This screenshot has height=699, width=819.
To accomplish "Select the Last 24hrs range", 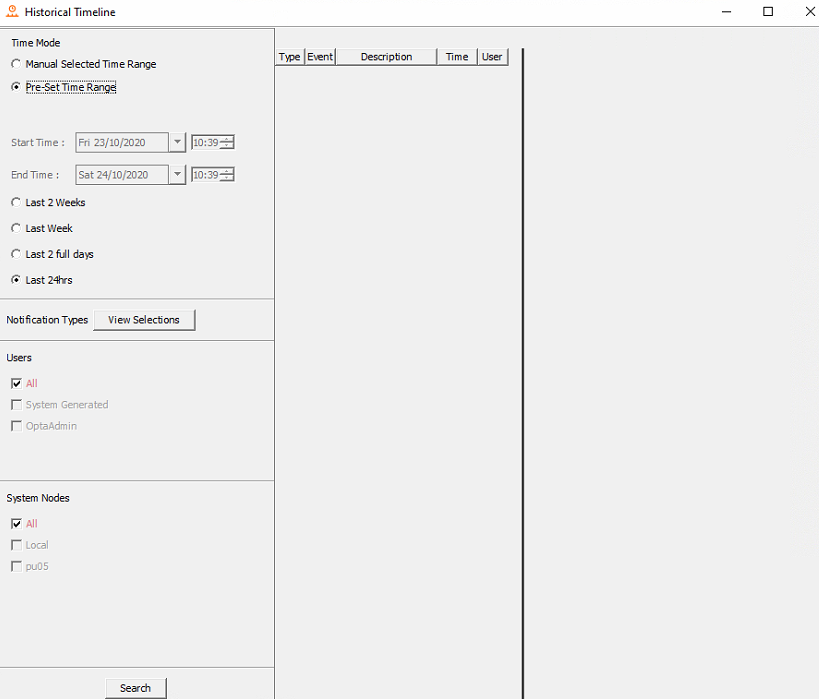I will point(16,280).
